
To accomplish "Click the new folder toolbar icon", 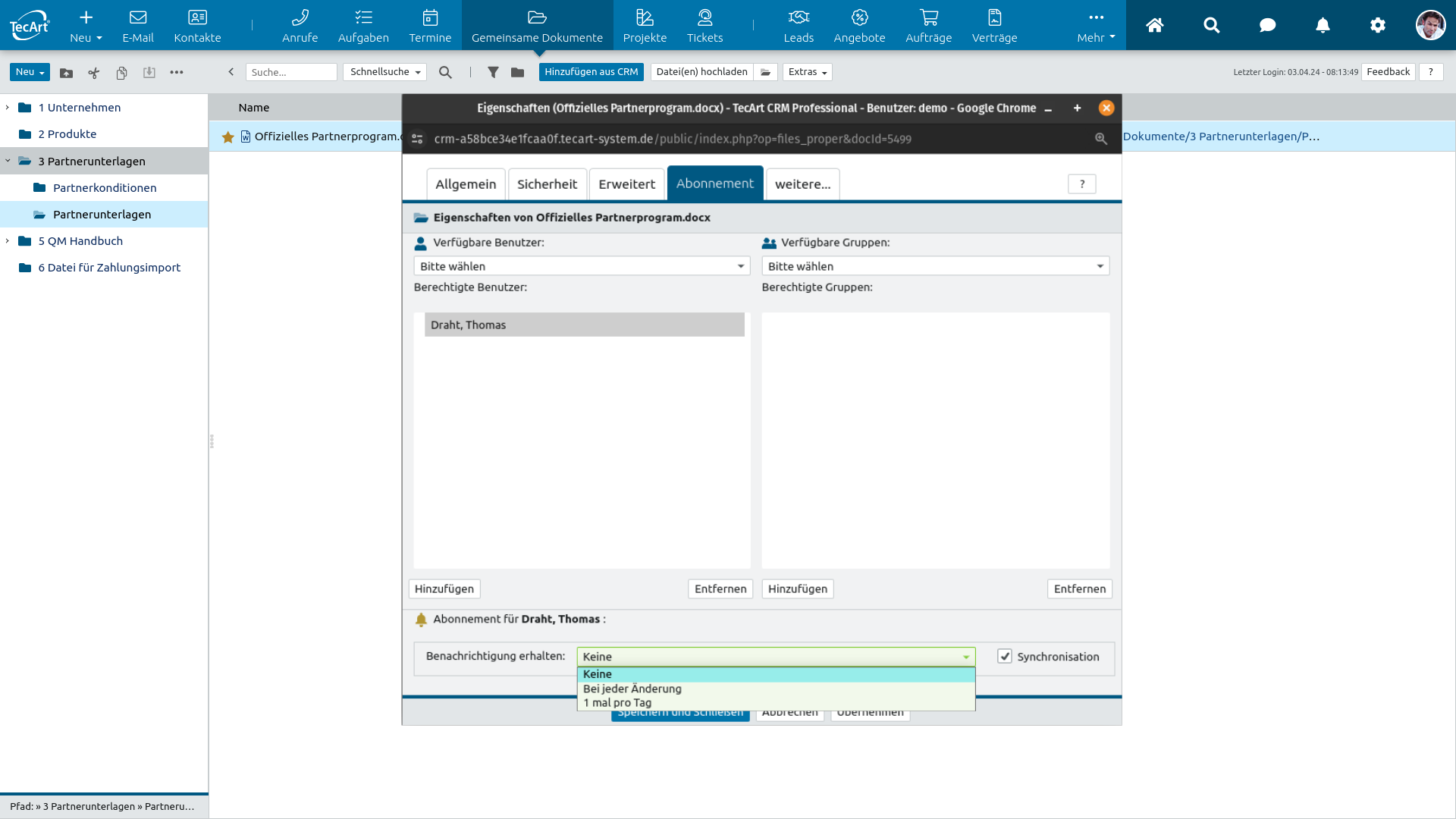I will [x=67, y=73].
